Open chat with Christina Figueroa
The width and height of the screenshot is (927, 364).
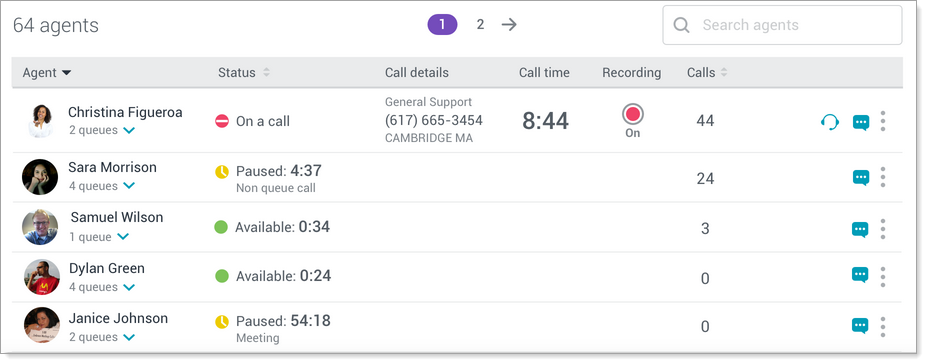coord(861,122)
